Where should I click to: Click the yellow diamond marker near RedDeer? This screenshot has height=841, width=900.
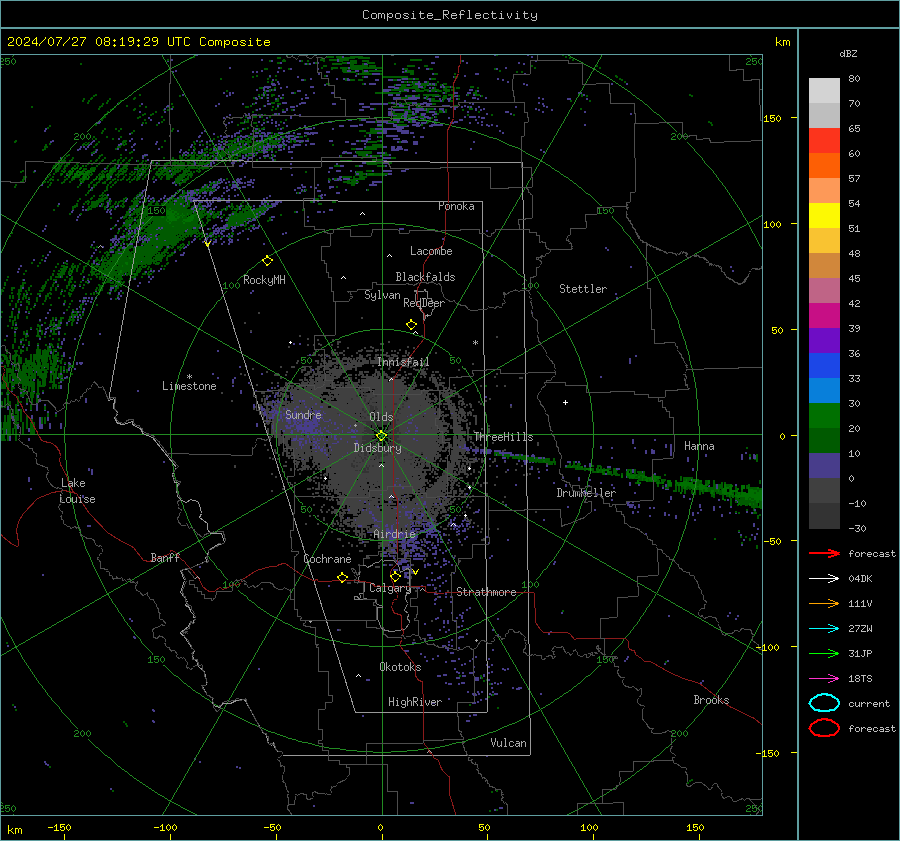tap(411, 325)
